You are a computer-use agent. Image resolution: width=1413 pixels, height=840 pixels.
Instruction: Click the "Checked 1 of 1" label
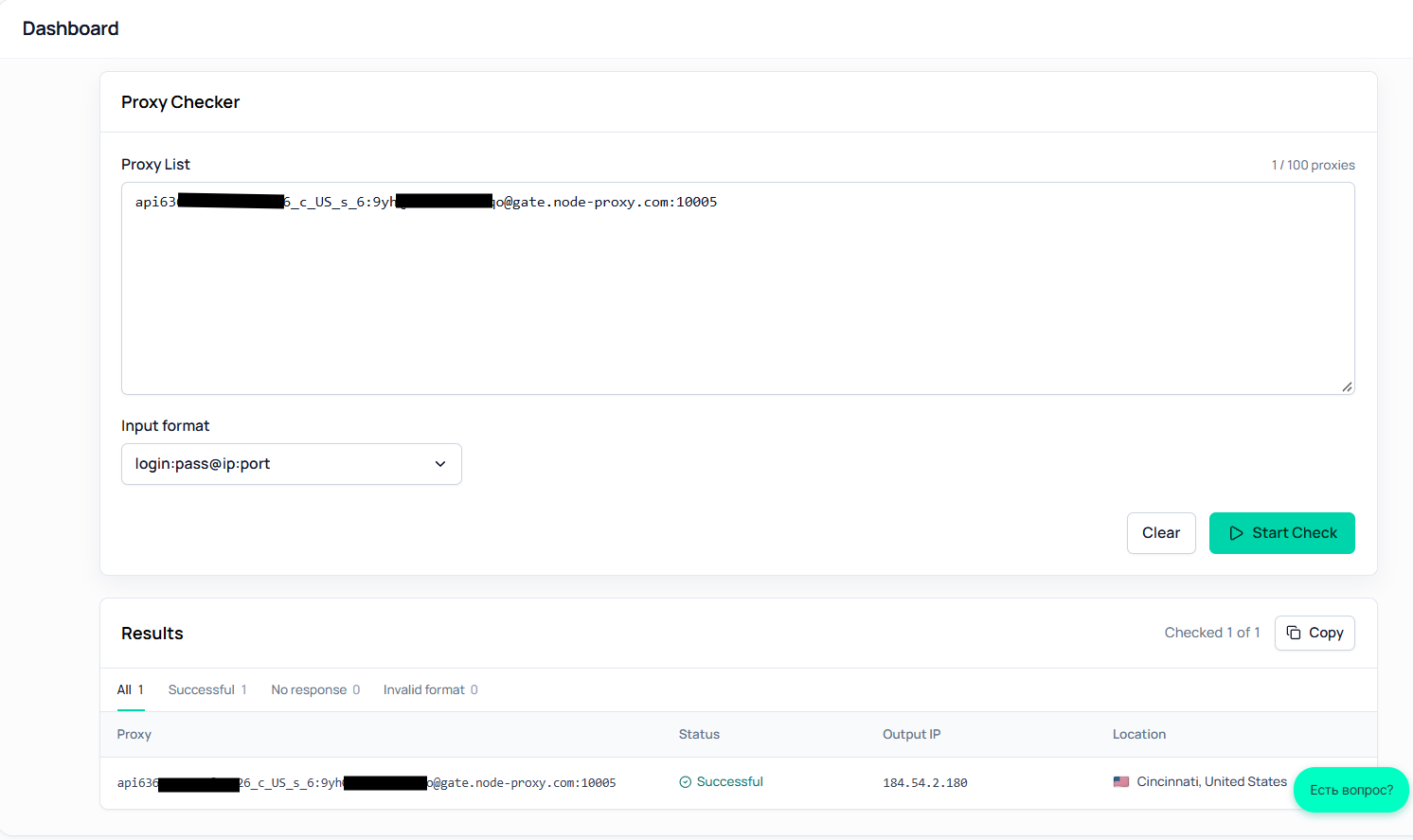(x=1212, y=633)
